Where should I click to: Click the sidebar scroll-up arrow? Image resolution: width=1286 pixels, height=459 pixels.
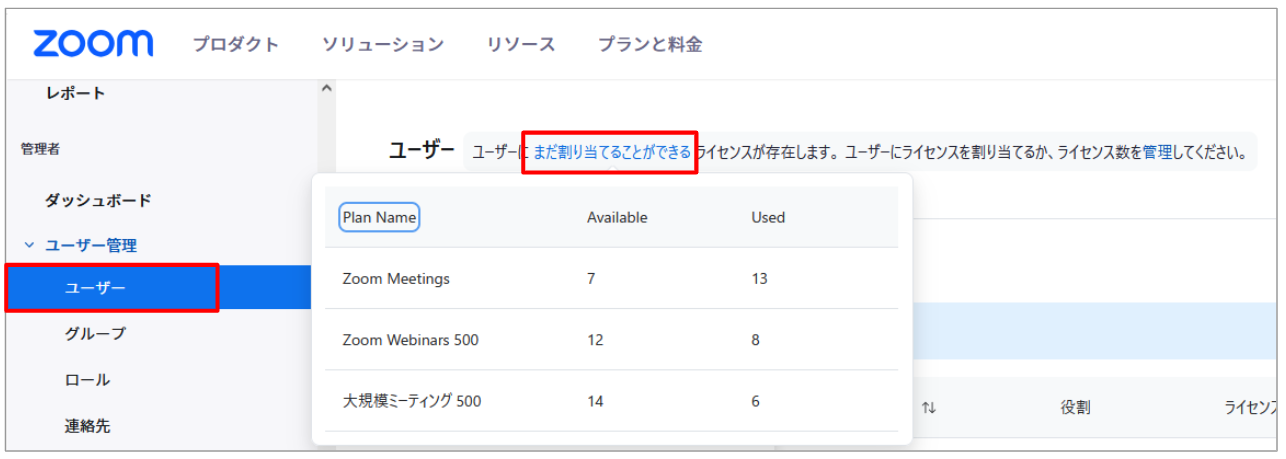click(x=326, y=88)
